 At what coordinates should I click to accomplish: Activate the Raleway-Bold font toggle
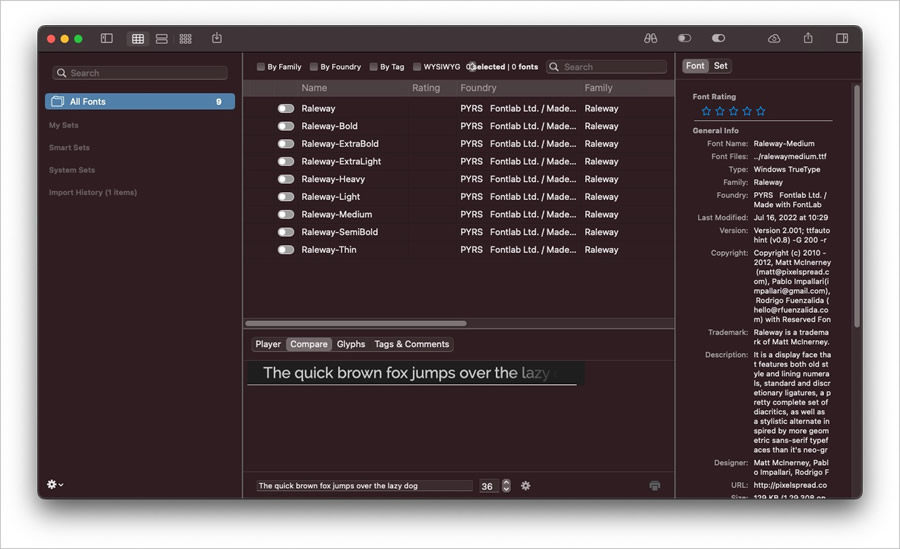[286, 126]
